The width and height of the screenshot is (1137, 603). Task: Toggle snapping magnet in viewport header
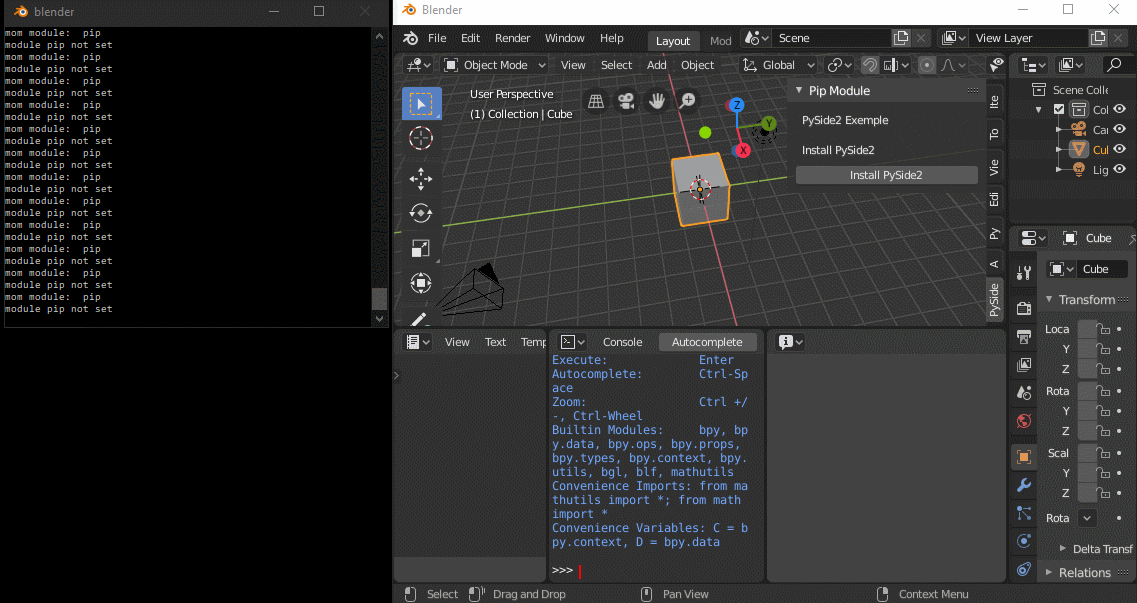point(869,65)
